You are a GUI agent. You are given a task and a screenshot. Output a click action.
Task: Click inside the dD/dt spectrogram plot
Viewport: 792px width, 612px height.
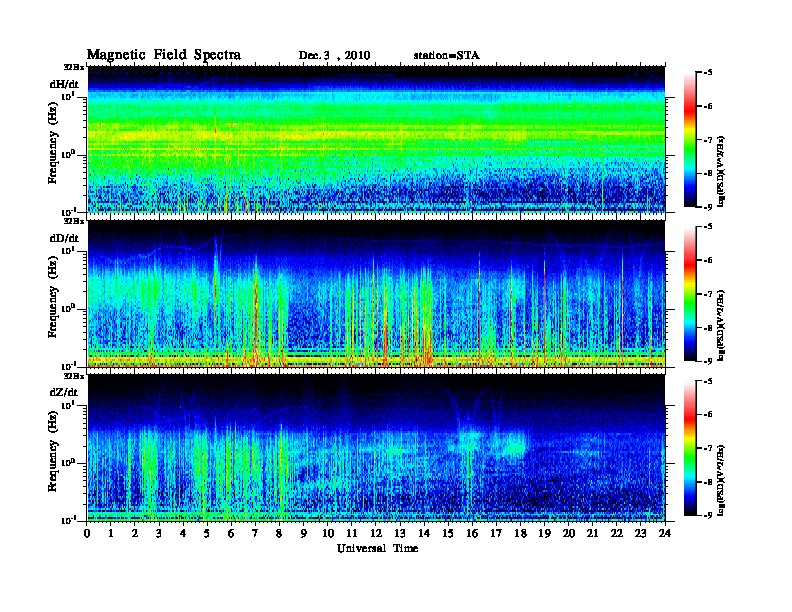pos(376,294)
